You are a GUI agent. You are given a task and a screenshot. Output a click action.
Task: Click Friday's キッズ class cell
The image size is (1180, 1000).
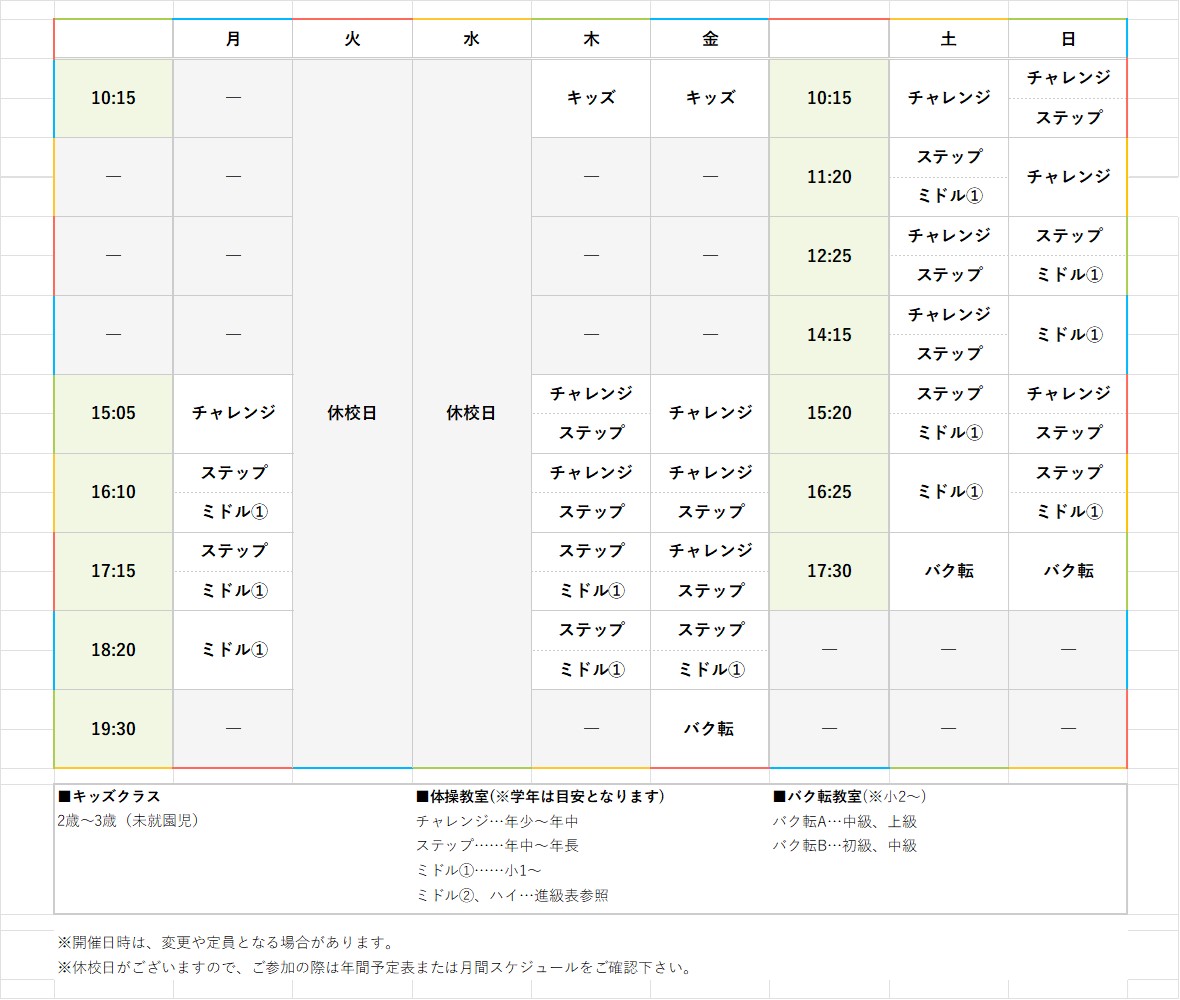(710, 98)
